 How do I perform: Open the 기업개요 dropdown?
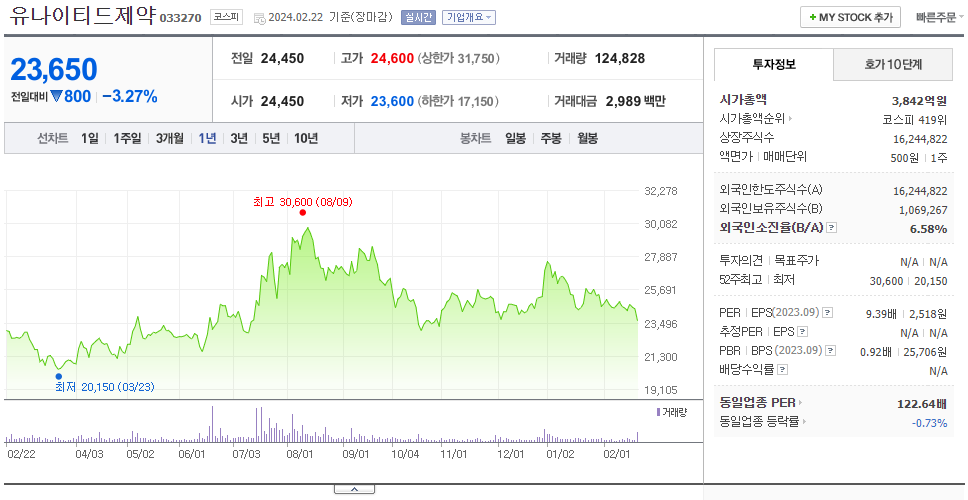pyautogui.click(x=469, y=17)
